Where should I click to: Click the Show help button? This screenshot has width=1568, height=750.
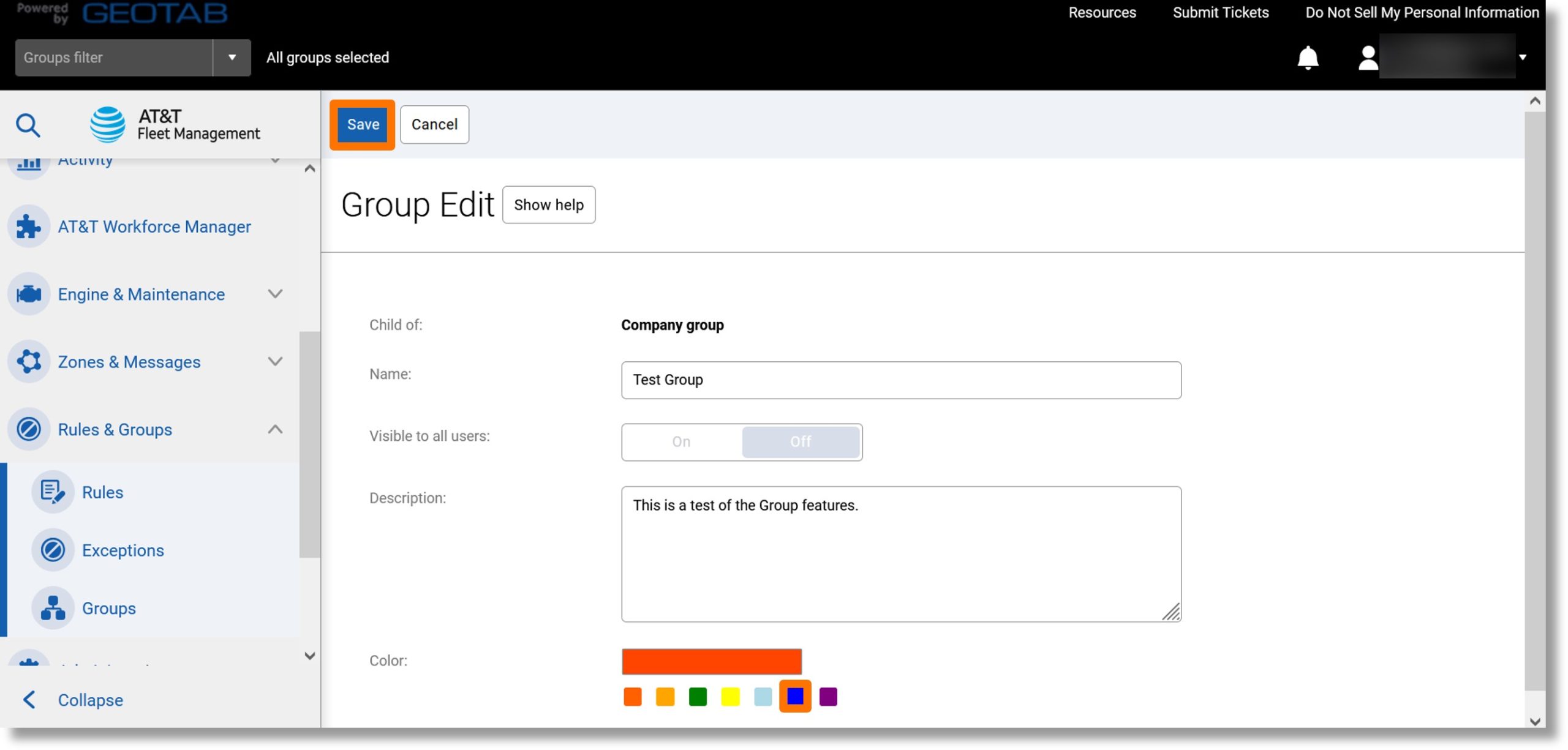(548, 204)
